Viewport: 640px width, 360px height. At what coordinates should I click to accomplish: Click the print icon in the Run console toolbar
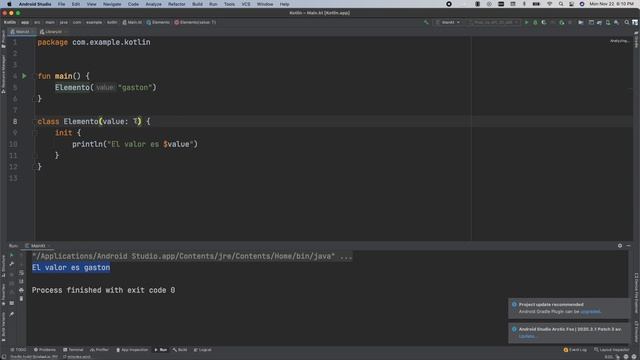(21, 290)
